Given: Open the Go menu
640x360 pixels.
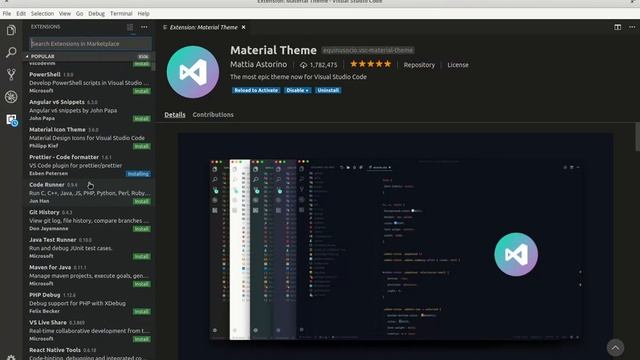Looking at the screenshot, I should pyautogui.click(x=80, y=13).
